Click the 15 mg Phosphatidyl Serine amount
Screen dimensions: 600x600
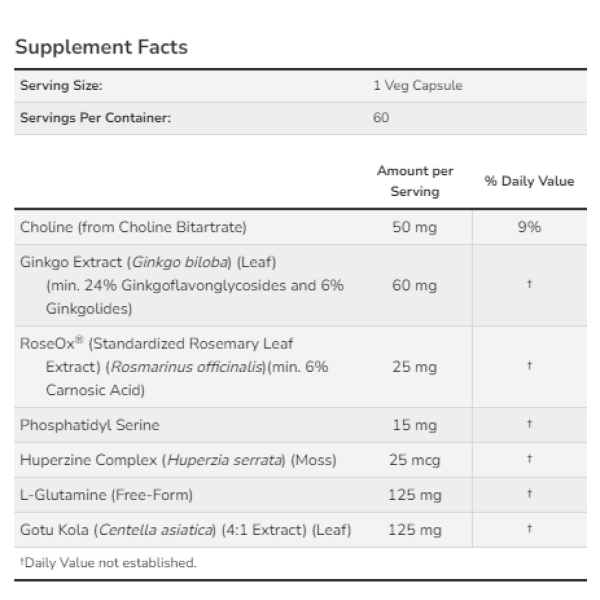pos(415,425)
